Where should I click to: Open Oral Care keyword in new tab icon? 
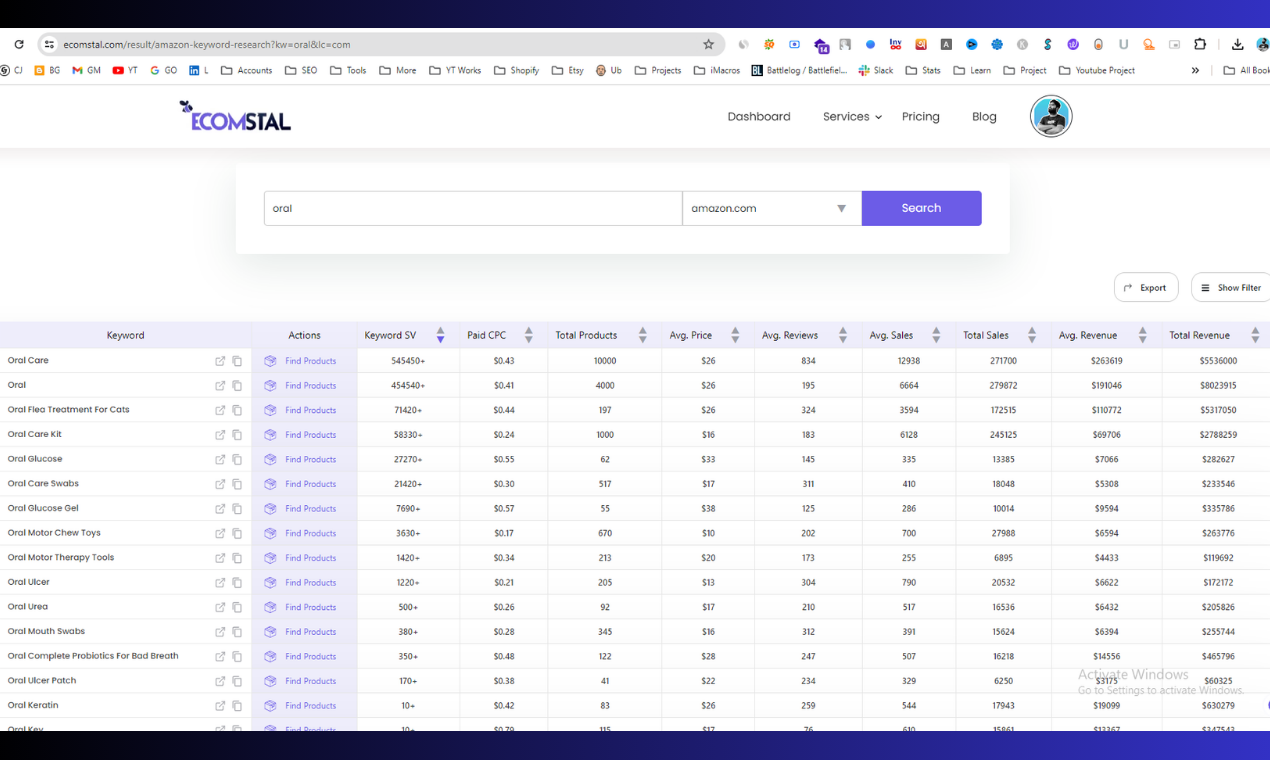pos(220,361)
